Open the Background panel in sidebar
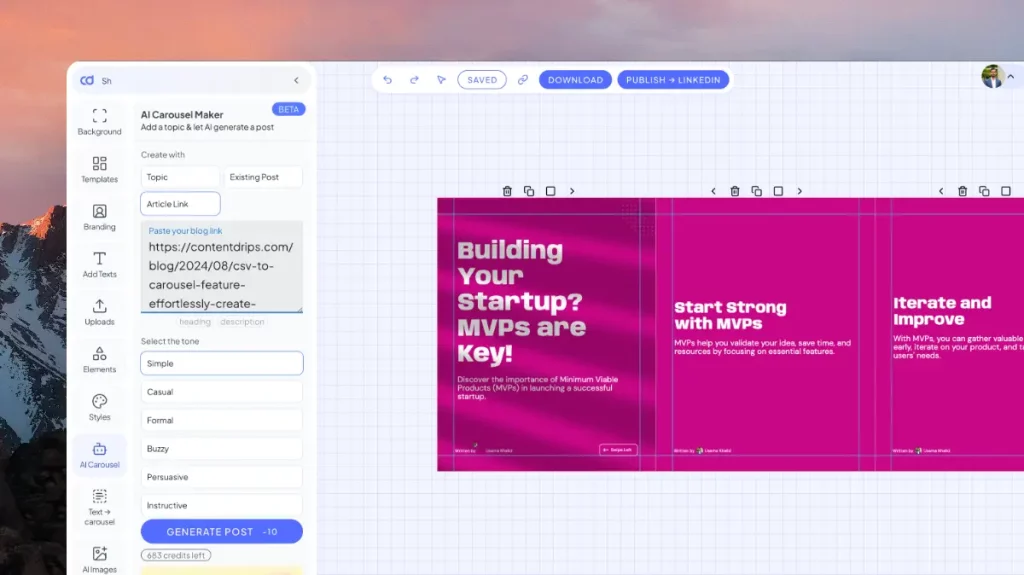The height and width of the screenshot is (575, 1024). click(x=99, y=121)
